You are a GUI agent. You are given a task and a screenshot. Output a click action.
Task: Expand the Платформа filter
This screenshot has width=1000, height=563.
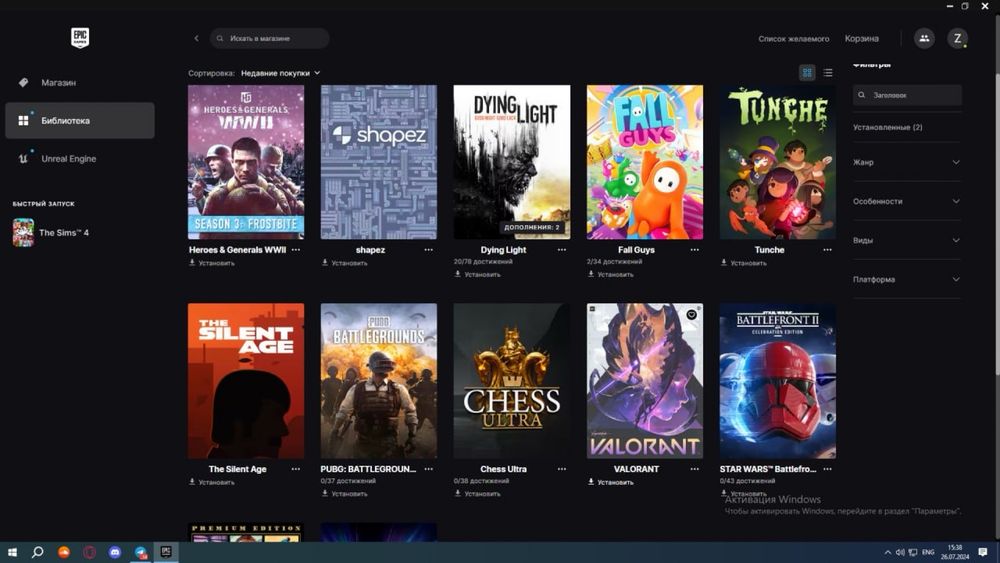tap(906, 279)
